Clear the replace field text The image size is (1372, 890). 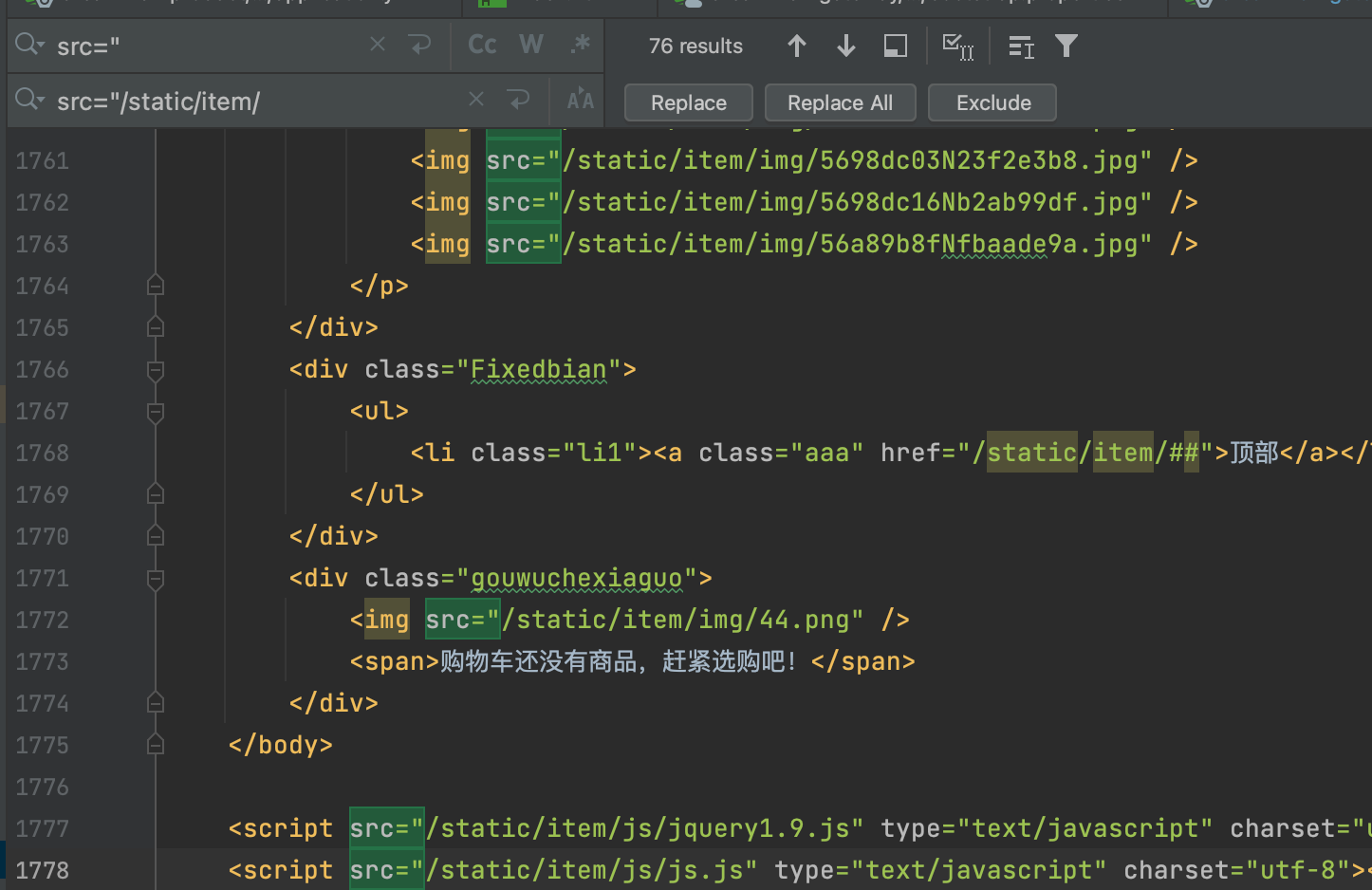coord(476,100)
